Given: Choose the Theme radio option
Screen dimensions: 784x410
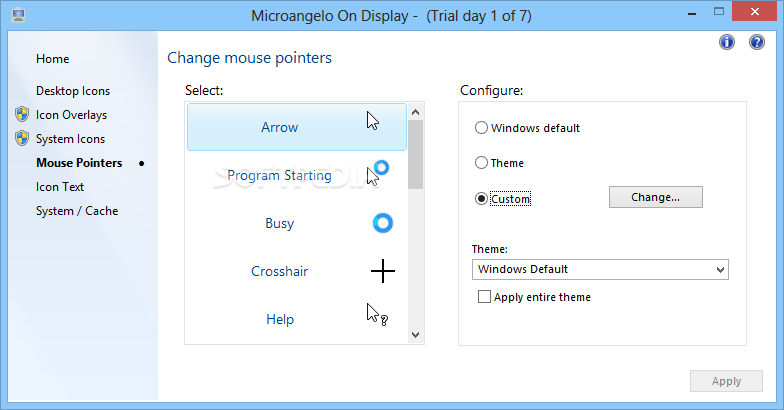Looking at the screenshot, I should pyautogui.click(x=482, y=163).
